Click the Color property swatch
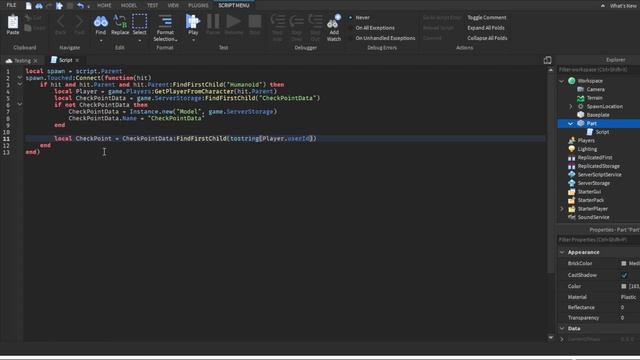The width and height of the screenshot is (640, 360). (624, 287)
